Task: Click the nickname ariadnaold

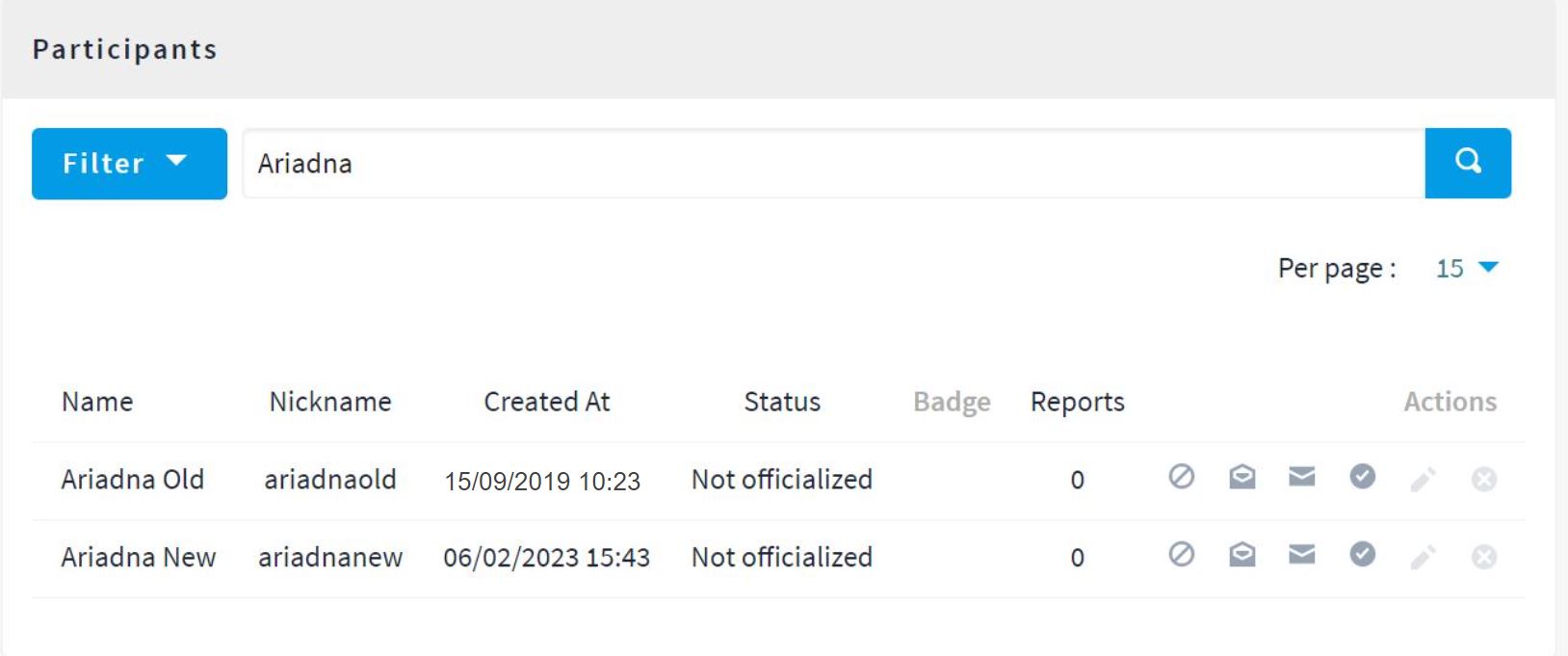Action: pos(330,480)
